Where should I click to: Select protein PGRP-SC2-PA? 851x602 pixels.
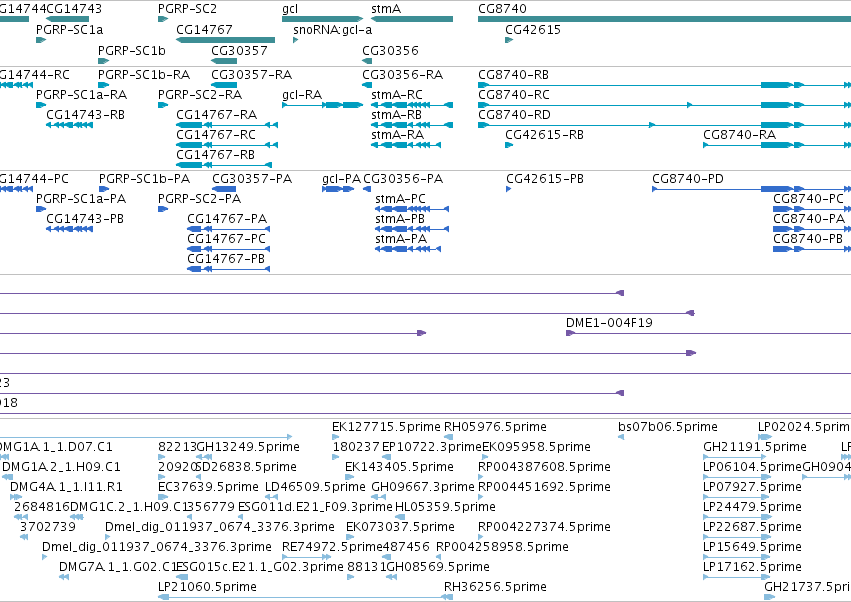click(x=163, y=209)
